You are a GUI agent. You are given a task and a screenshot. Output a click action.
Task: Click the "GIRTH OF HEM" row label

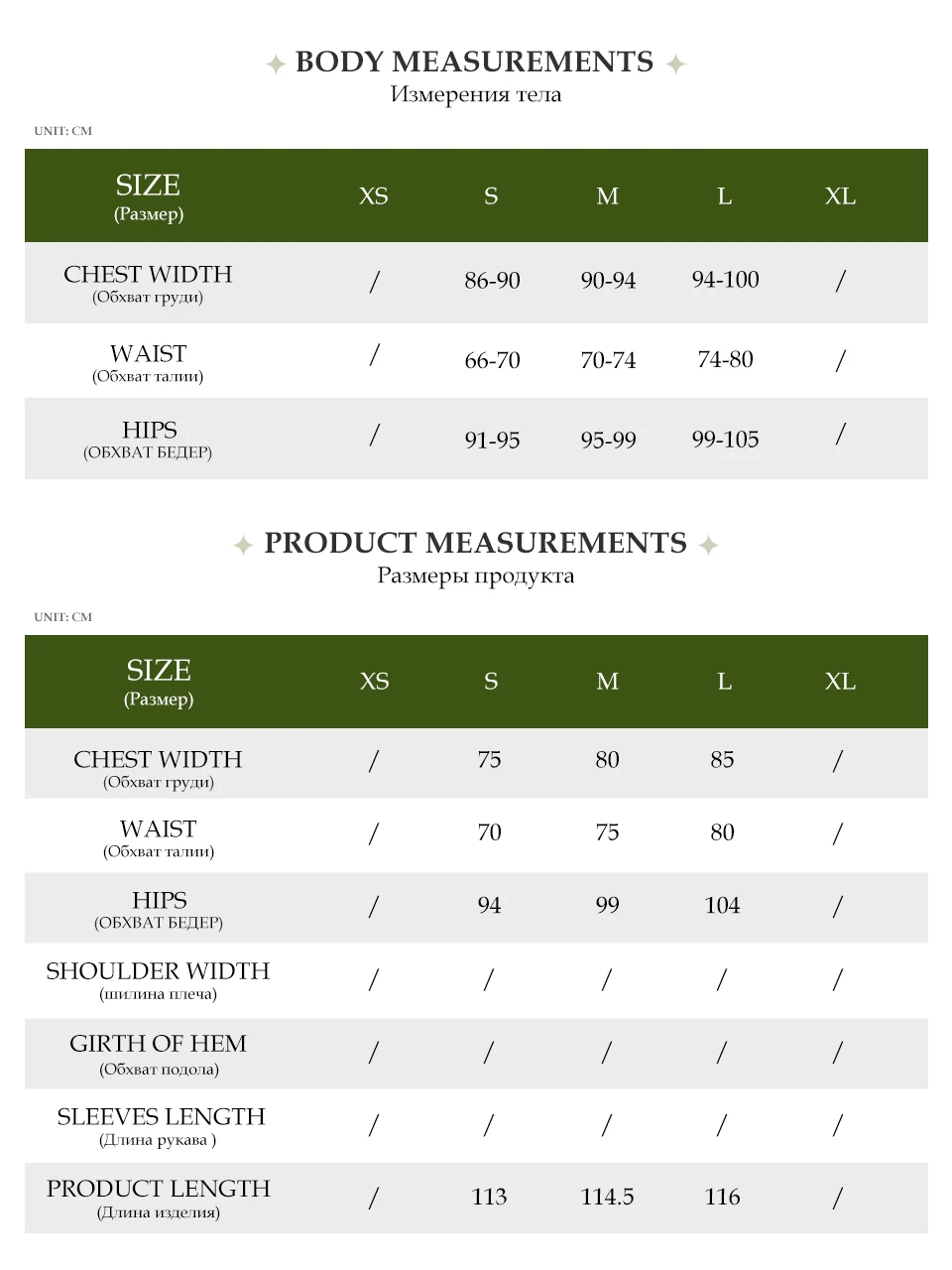click(x=158, y=1044)
